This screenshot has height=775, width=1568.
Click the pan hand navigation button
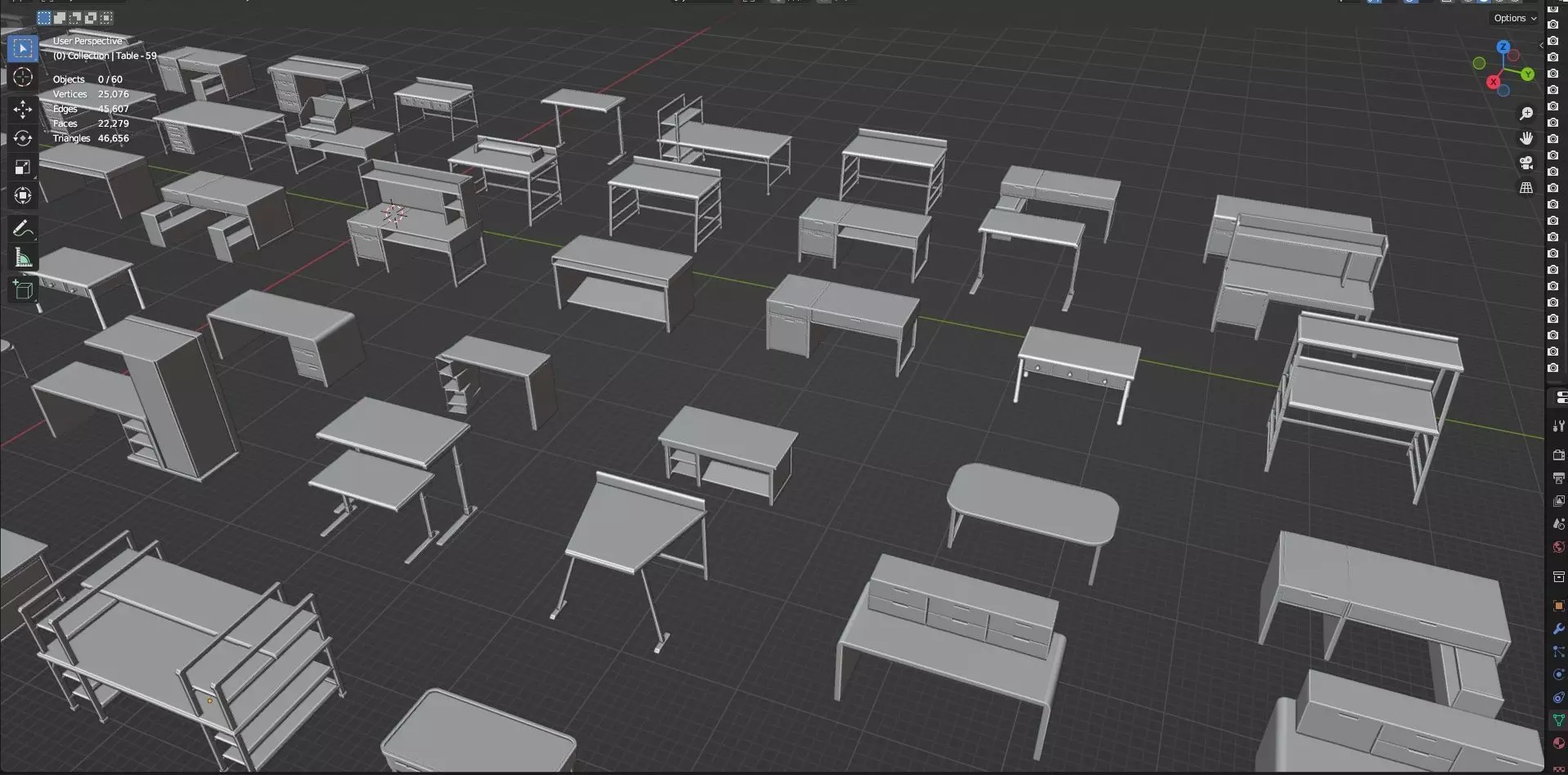coord(1526,138)
